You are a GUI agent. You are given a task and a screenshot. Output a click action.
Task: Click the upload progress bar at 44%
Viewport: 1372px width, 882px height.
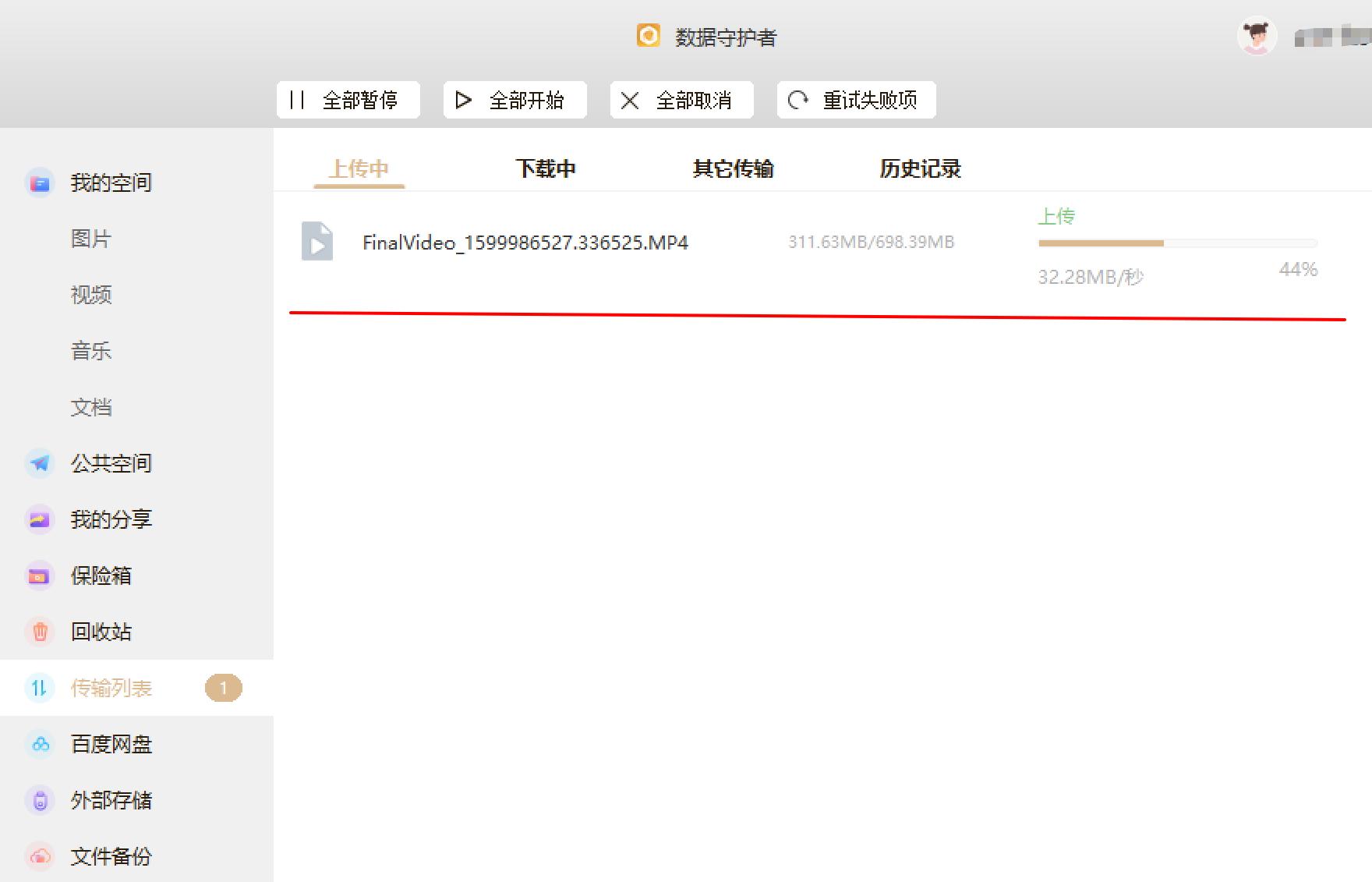1177,243
